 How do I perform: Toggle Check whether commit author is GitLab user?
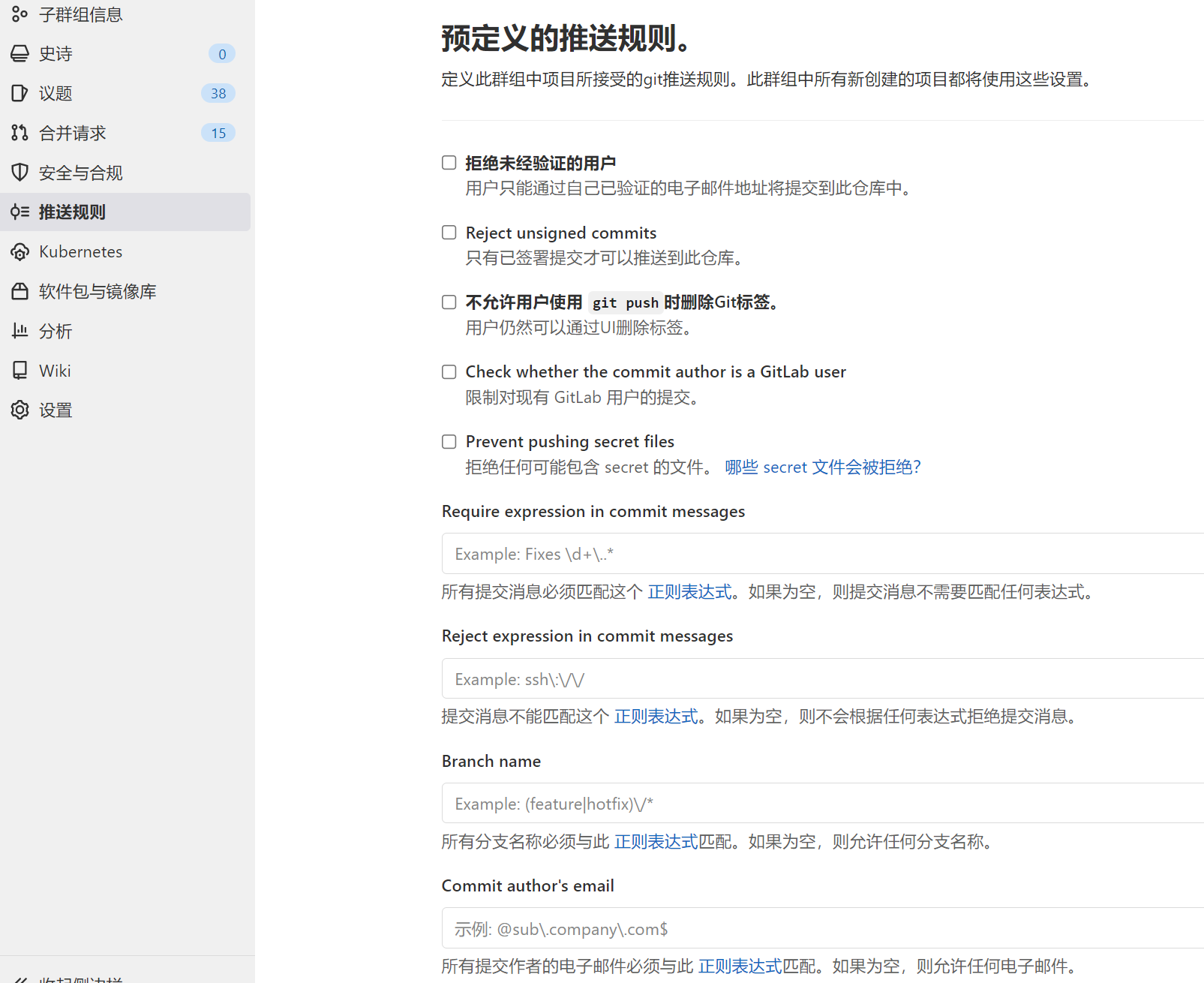coord(449,372)
